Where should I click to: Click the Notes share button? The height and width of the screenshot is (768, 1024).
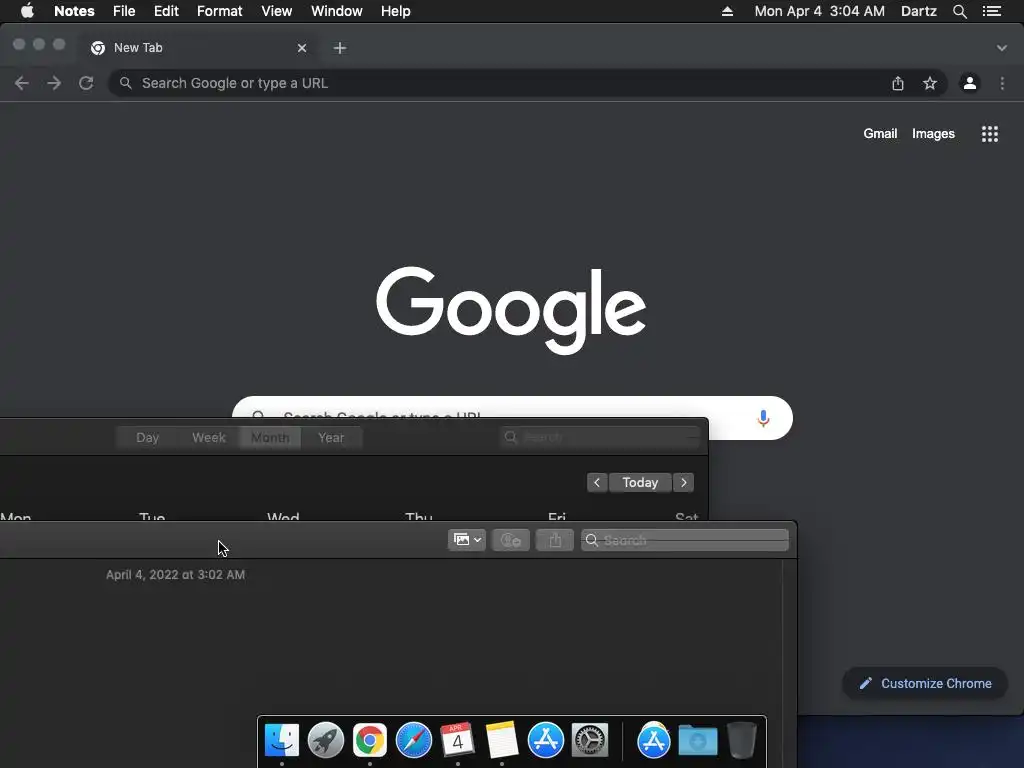coord(554,540)
